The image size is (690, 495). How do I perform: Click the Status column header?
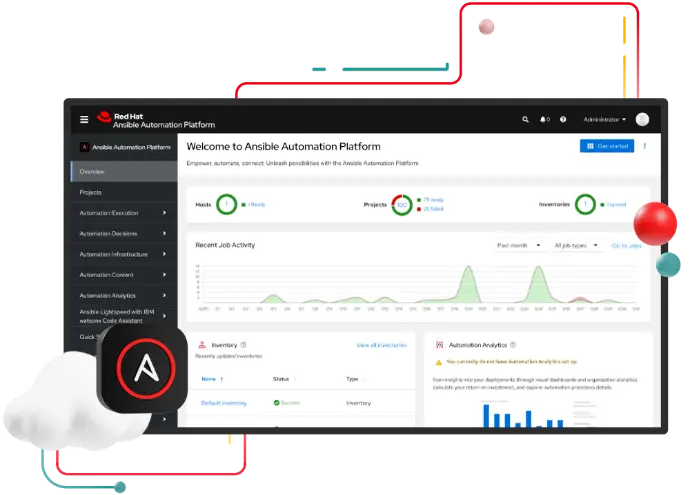tap(281, 379)
